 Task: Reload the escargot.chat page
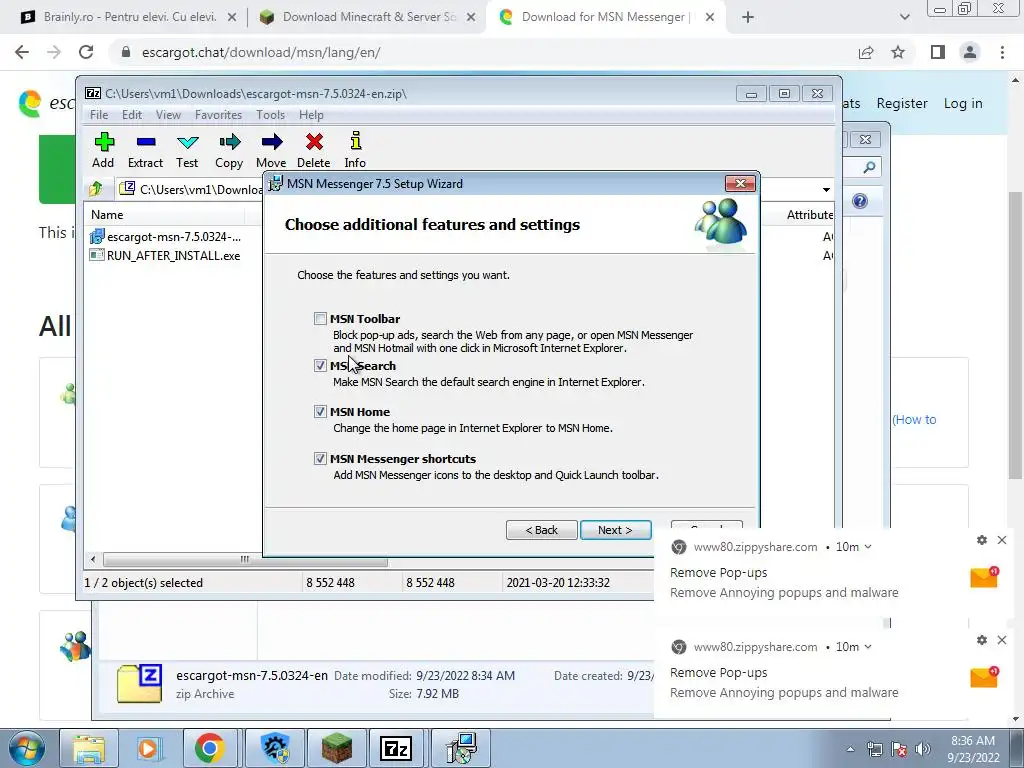tap(86, 52)
